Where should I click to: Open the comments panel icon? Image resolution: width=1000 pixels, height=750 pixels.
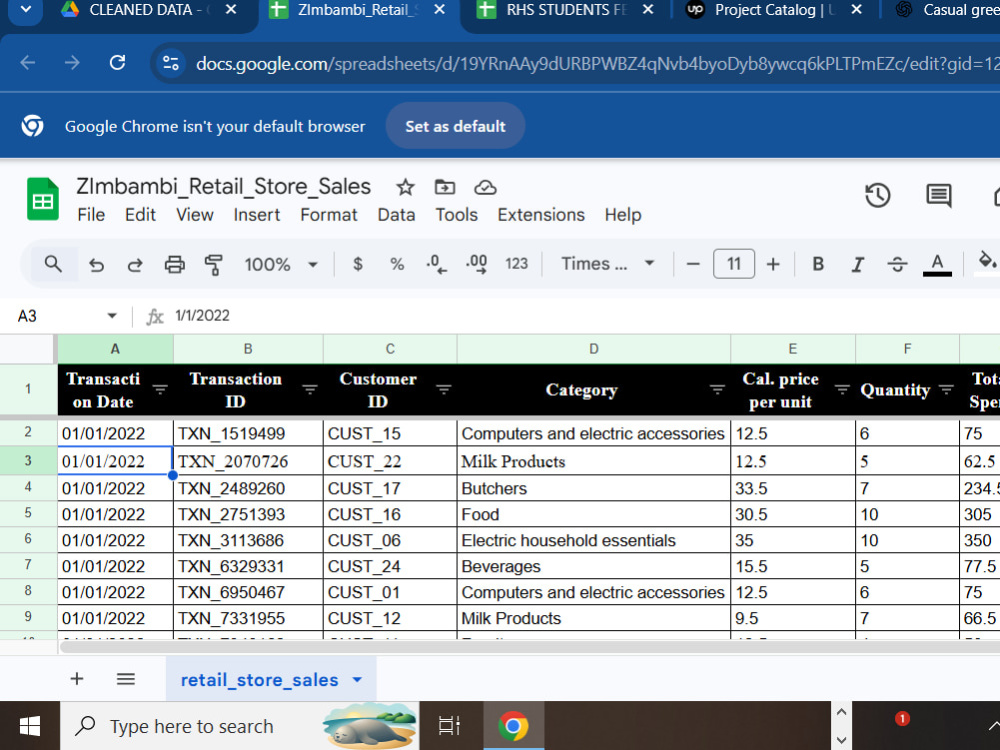coord(938,195)
